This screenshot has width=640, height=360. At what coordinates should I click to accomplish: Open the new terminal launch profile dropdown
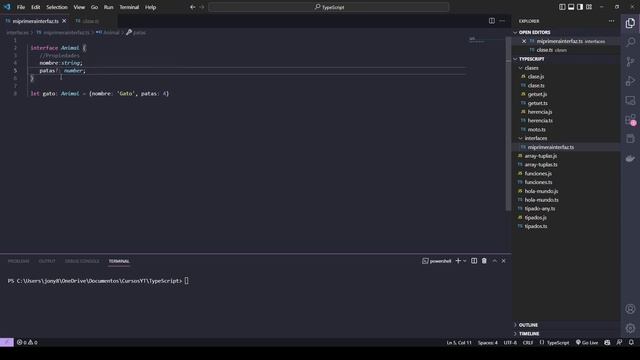[465, 261]
